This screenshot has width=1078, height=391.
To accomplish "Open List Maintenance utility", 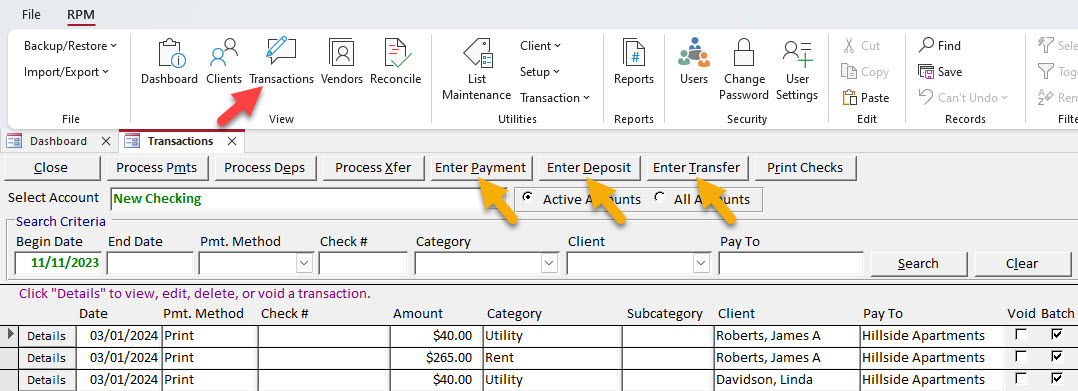I will pos(476,70).
